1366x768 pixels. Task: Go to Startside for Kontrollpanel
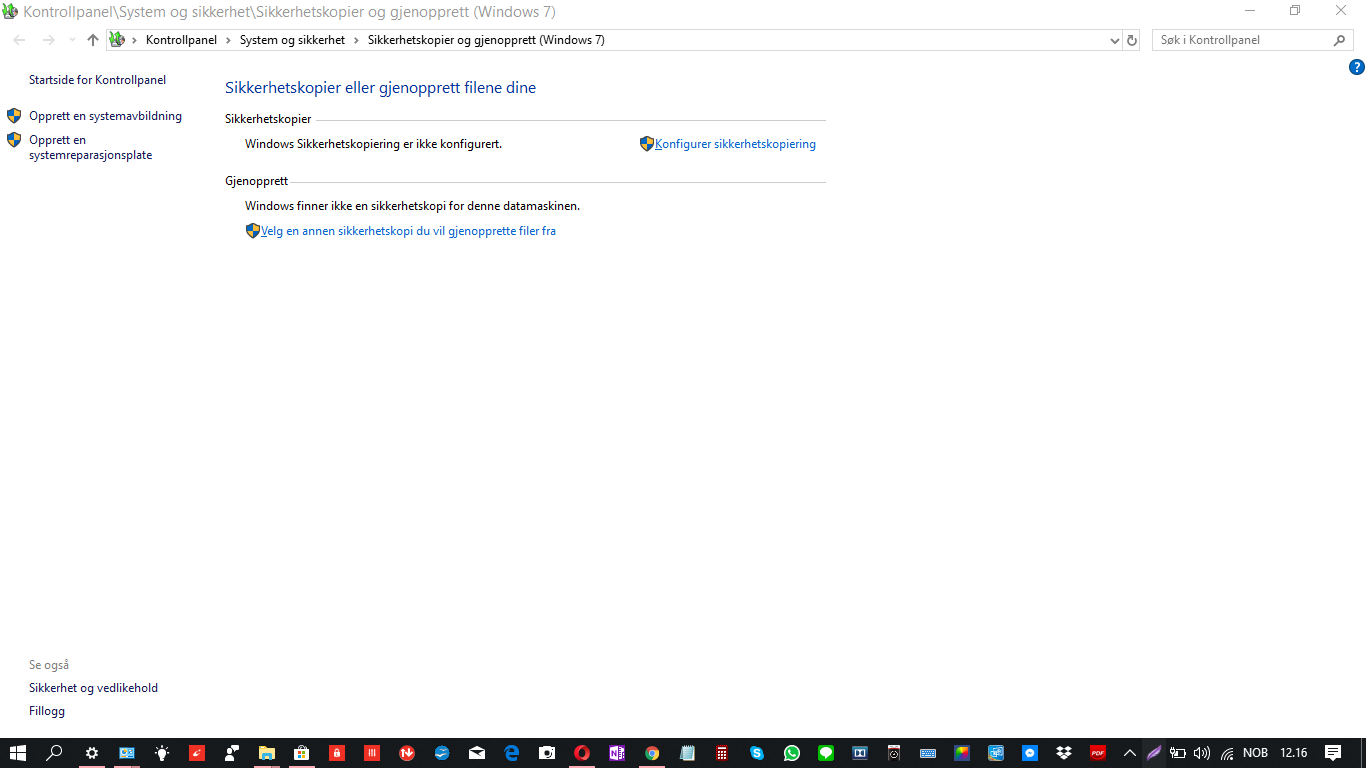coord(97,80)
